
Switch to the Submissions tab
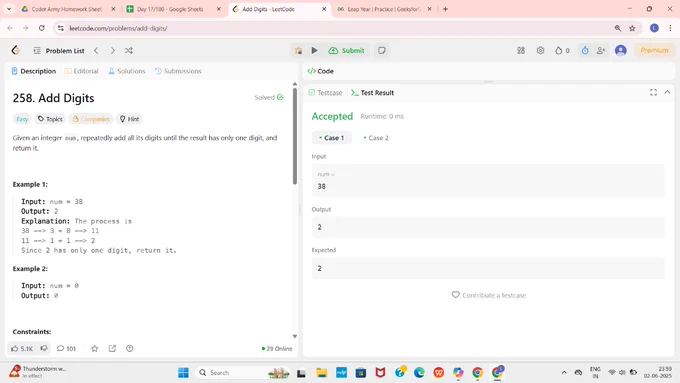pos(178,71)
